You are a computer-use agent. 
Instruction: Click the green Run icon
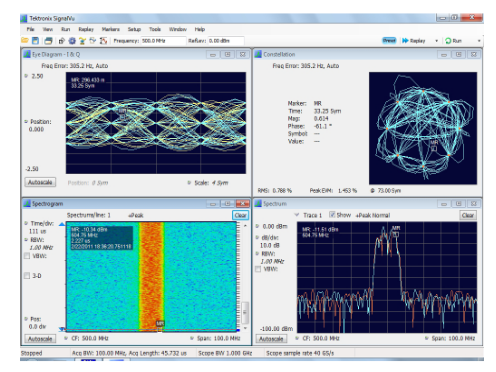(448, 41)
